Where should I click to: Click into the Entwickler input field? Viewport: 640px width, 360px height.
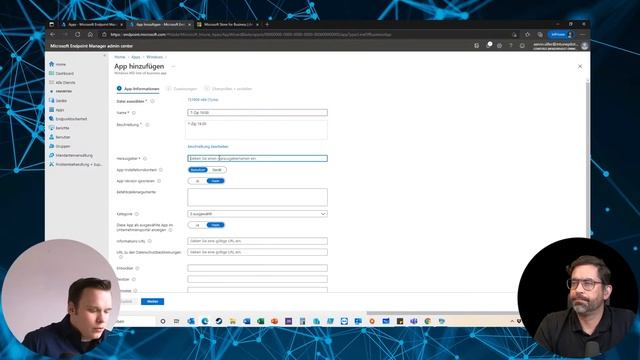pos(257,268)
